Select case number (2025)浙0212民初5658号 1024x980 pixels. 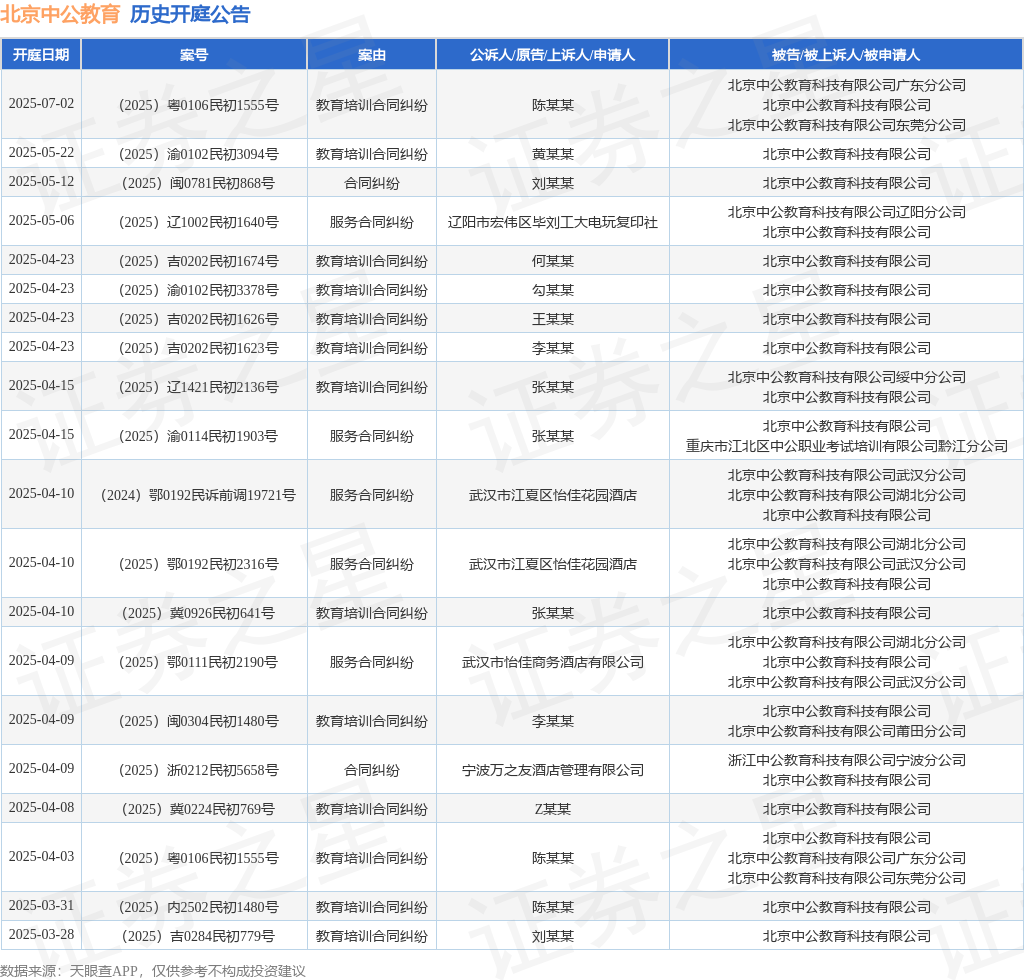click(199, 770)
